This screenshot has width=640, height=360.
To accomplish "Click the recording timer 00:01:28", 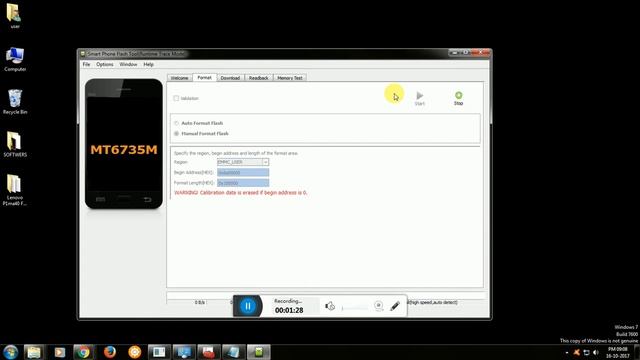I will [289, 311].
